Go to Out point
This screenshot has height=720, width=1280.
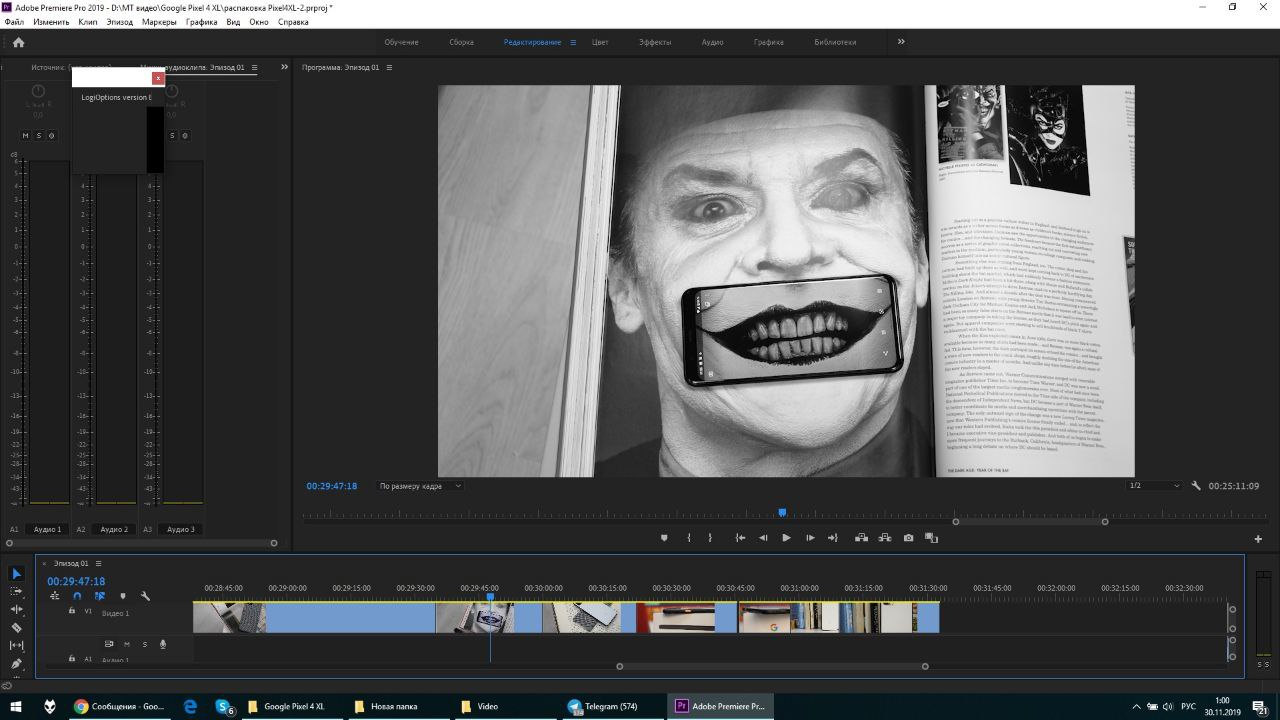(832, 538)
